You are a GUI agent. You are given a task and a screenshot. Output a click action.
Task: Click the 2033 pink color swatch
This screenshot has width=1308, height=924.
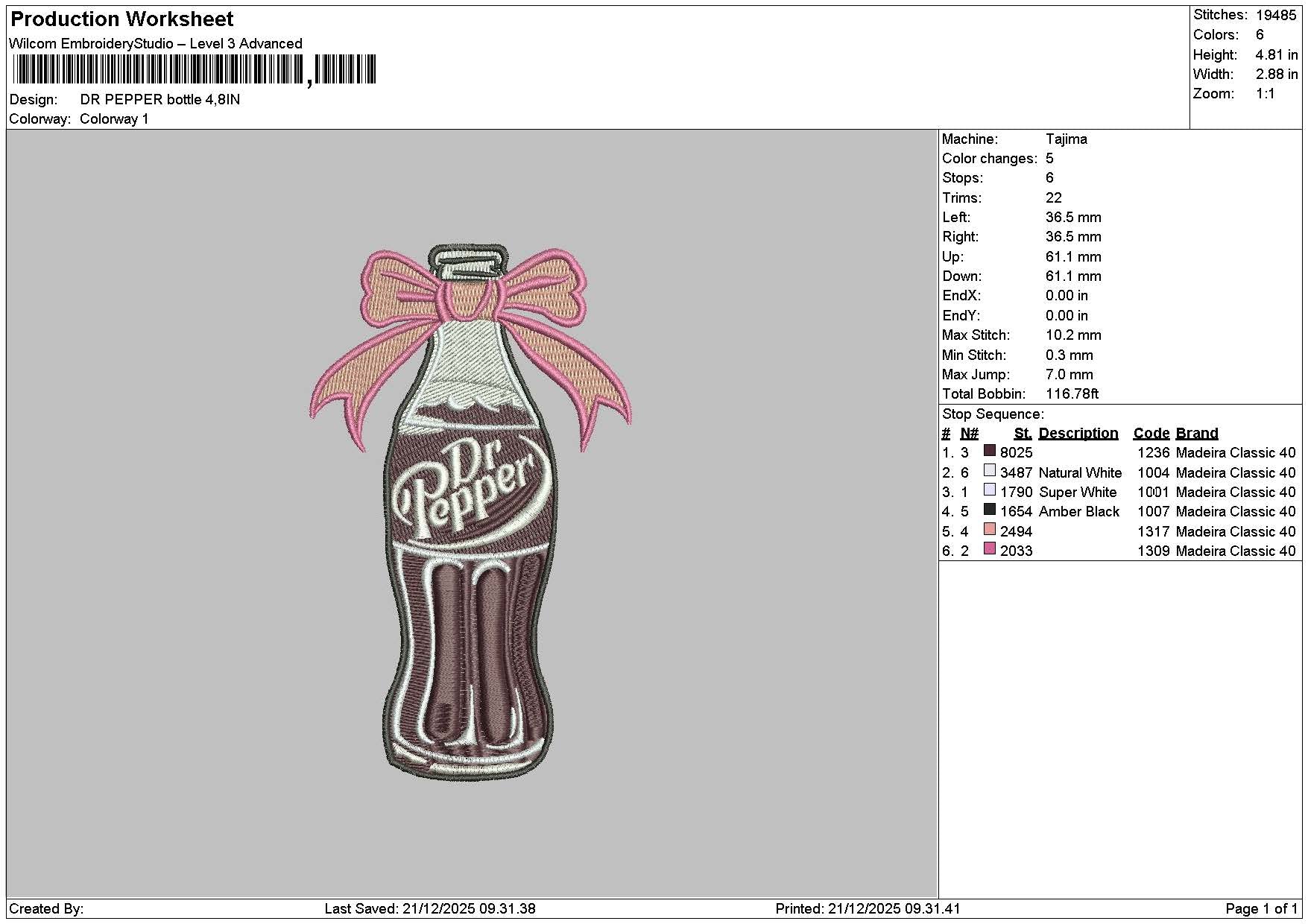pos(990,548)
